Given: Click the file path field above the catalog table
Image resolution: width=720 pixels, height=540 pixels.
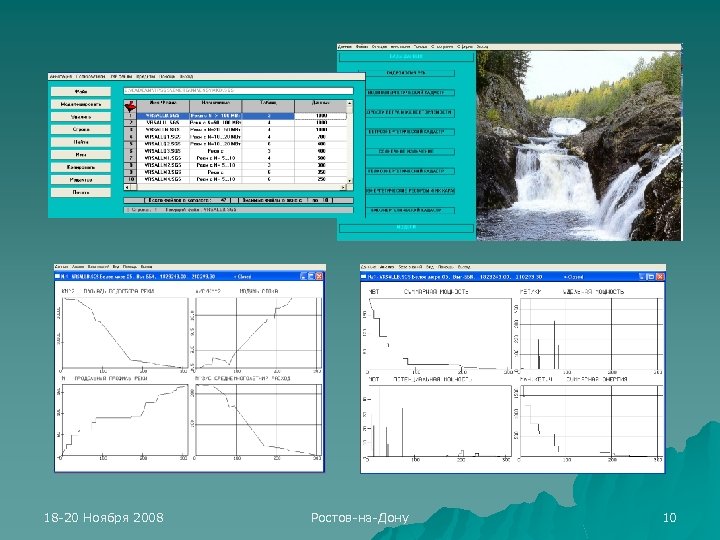Looking at the screenshot, I should point(238,91).
